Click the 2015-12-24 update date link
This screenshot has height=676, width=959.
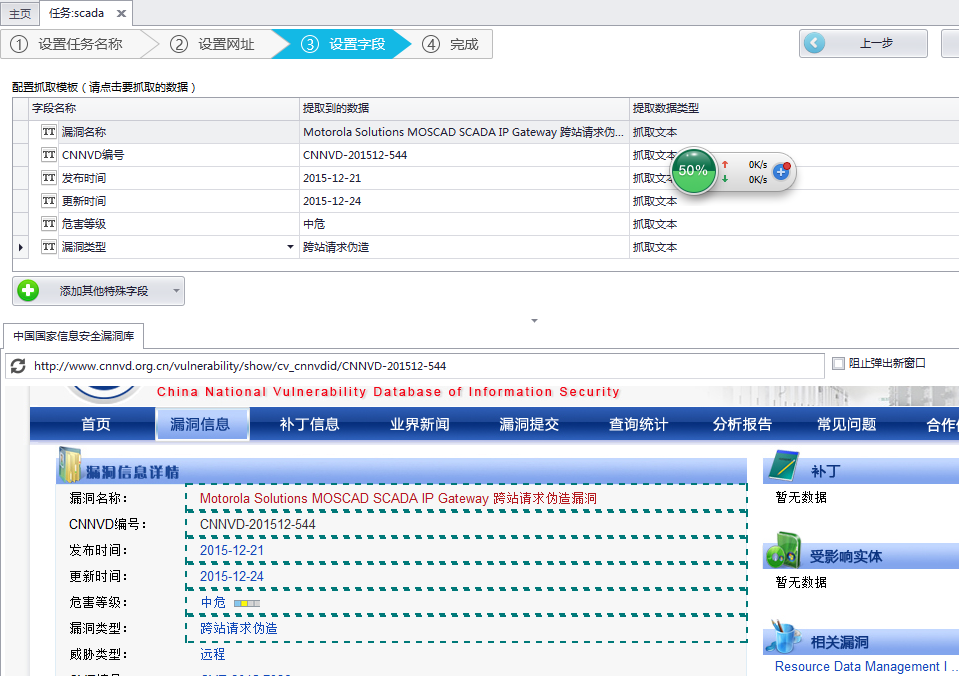[x=232, y=576]
